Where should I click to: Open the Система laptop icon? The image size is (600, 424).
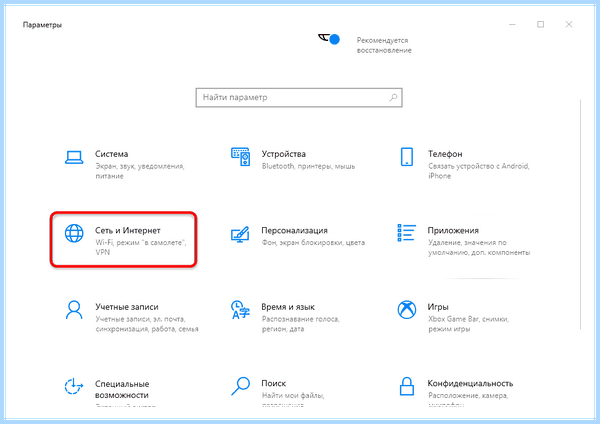tap(74, 157)
